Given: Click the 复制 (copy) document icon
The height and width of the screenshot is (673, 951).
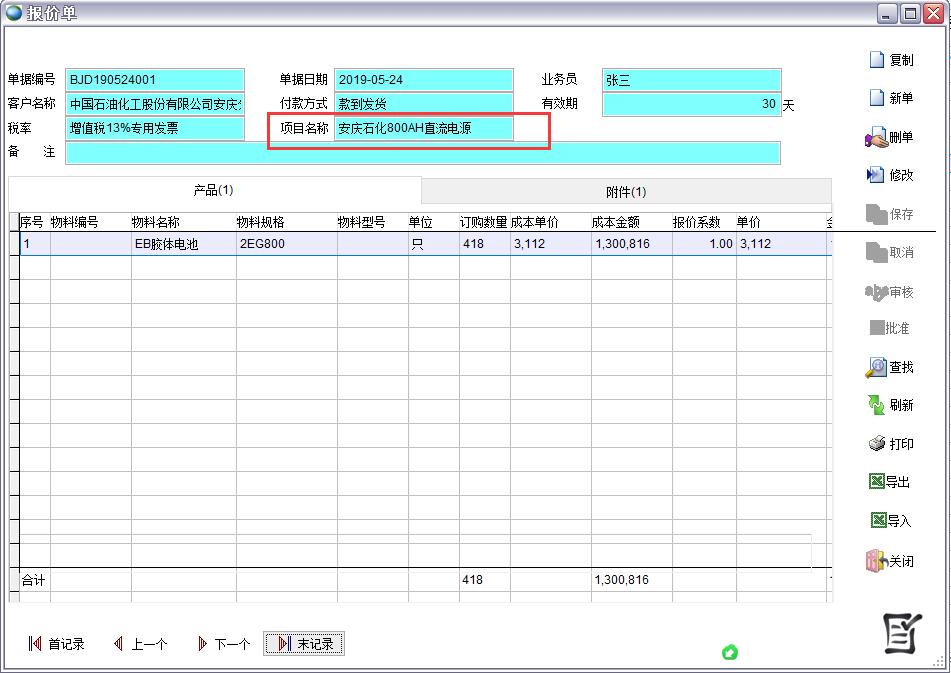Looking at the screenshot, I should tap(877, 60).
